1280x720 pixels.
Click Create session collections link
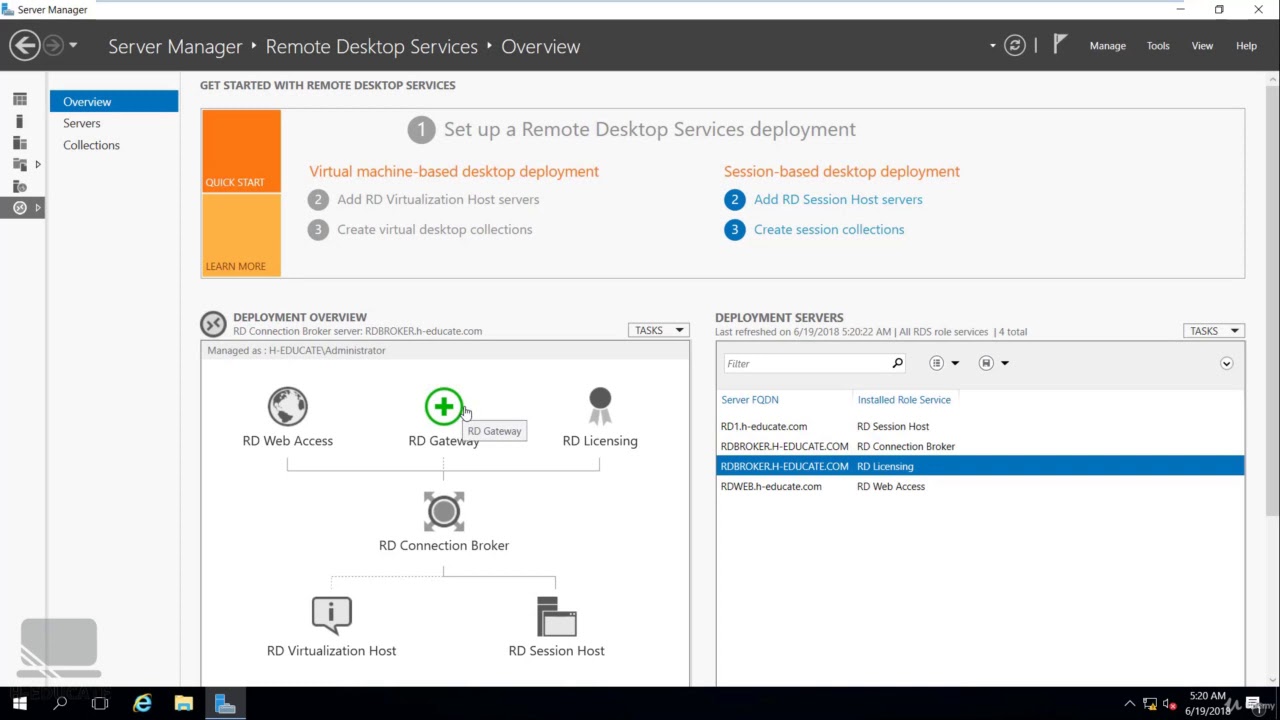tap(829, 229)
